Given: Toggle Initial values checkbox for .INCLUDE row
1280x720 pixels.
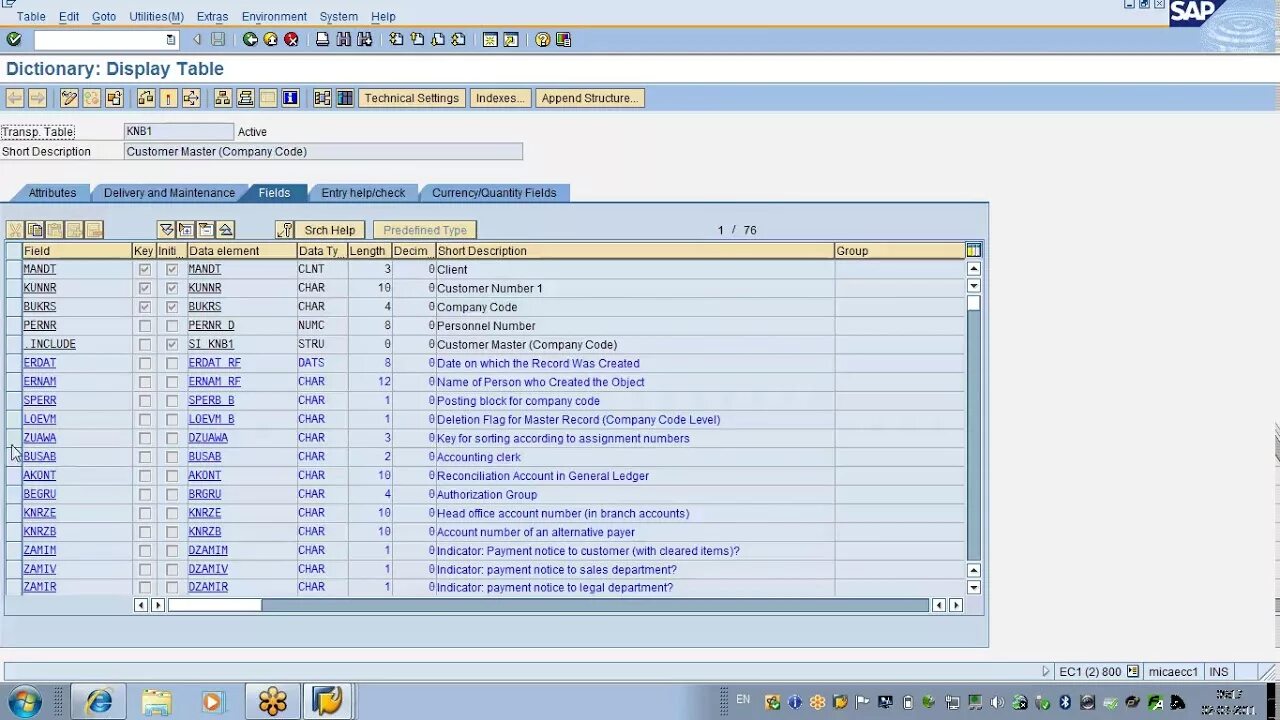Looking at the screenshot, I should (x=172, y=344).
